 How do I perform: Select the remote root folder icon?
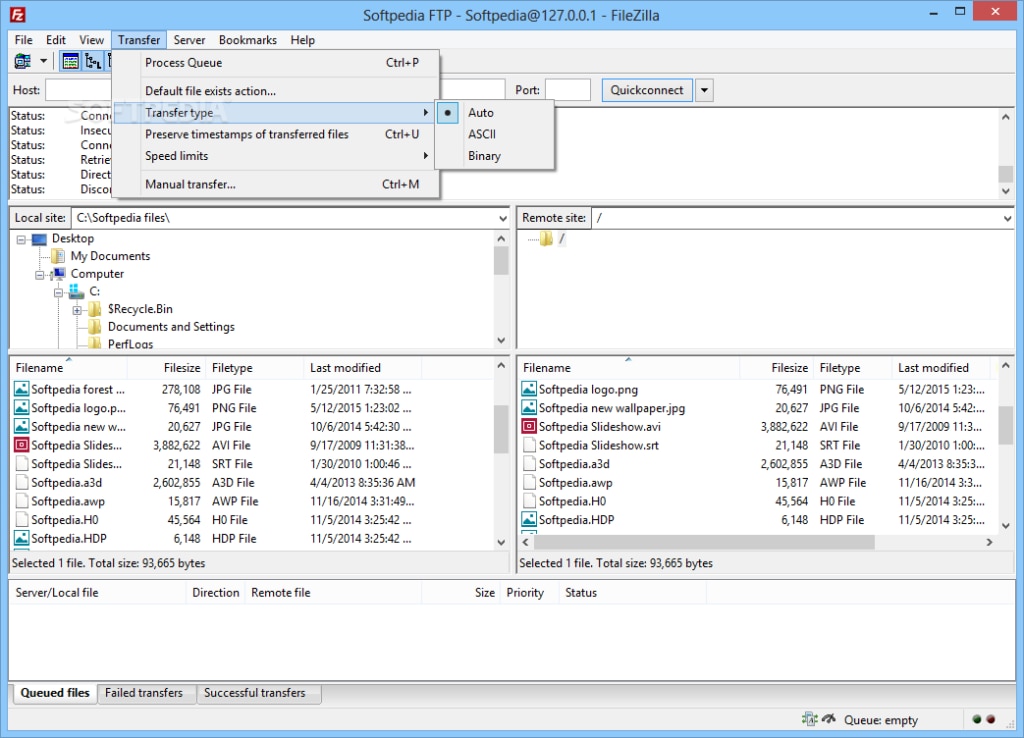547,239
